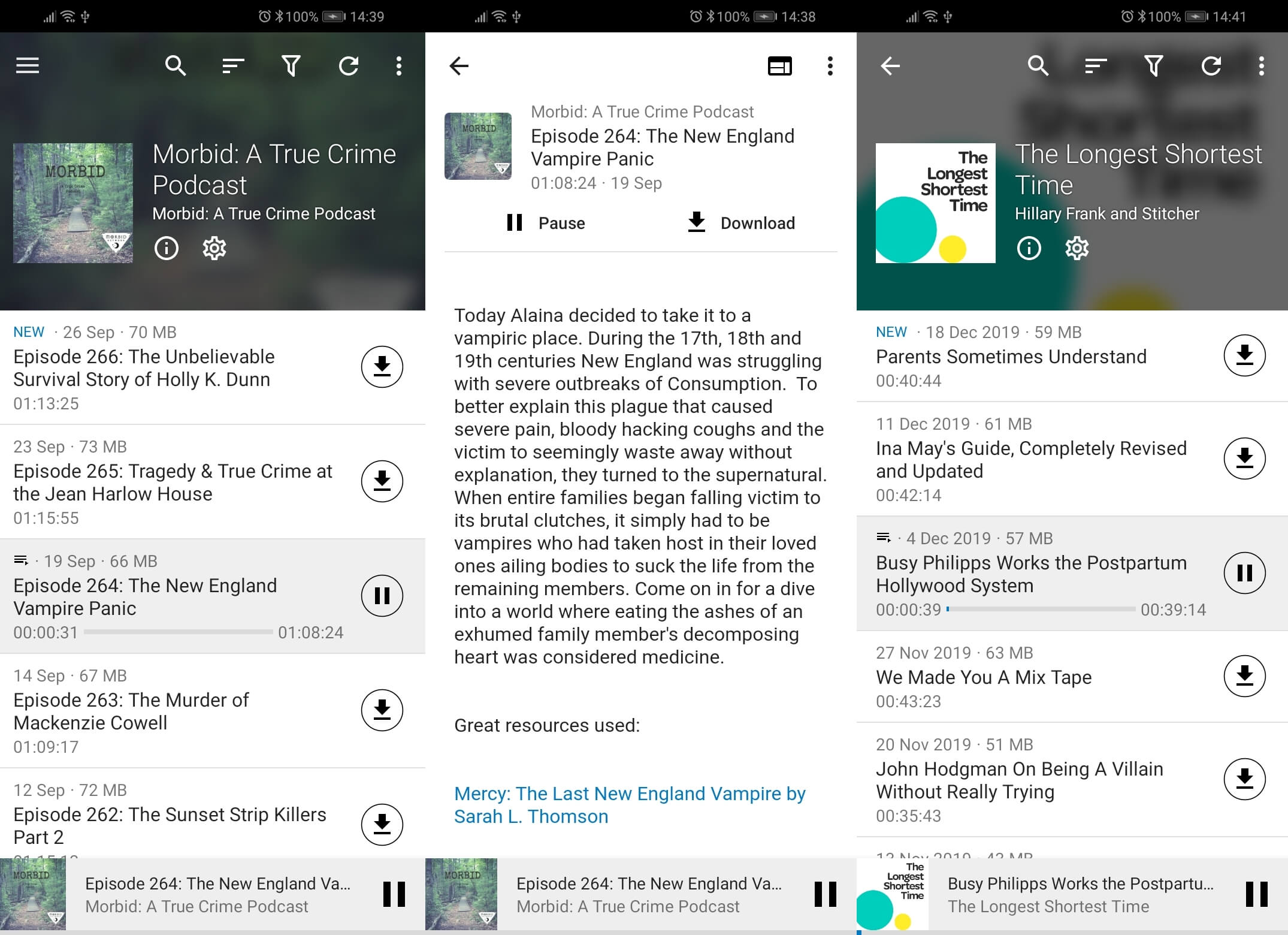
Task: Pause playback in Morbid list mini player
Action: tap(394, 894)
